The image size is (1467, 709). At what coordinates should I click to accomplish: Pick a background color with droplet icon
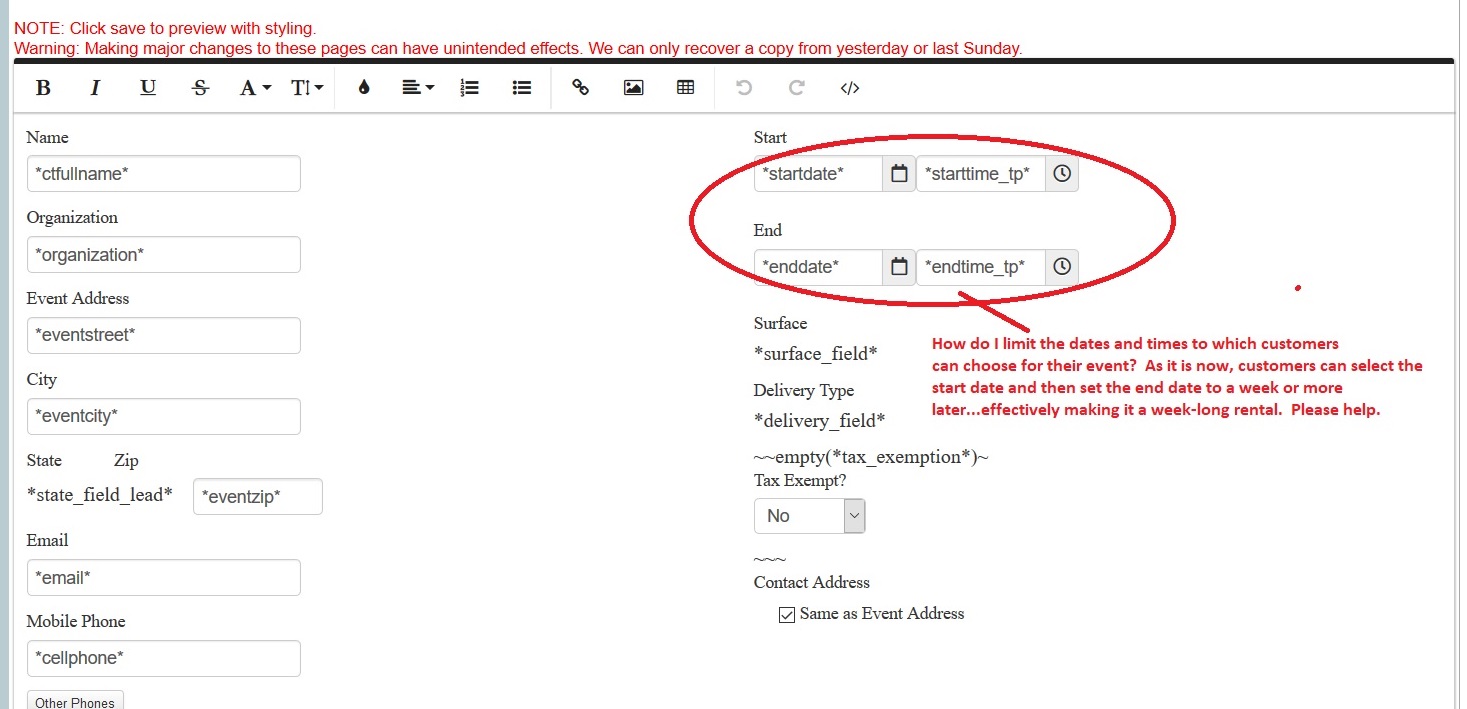click(x=364, y=88)
